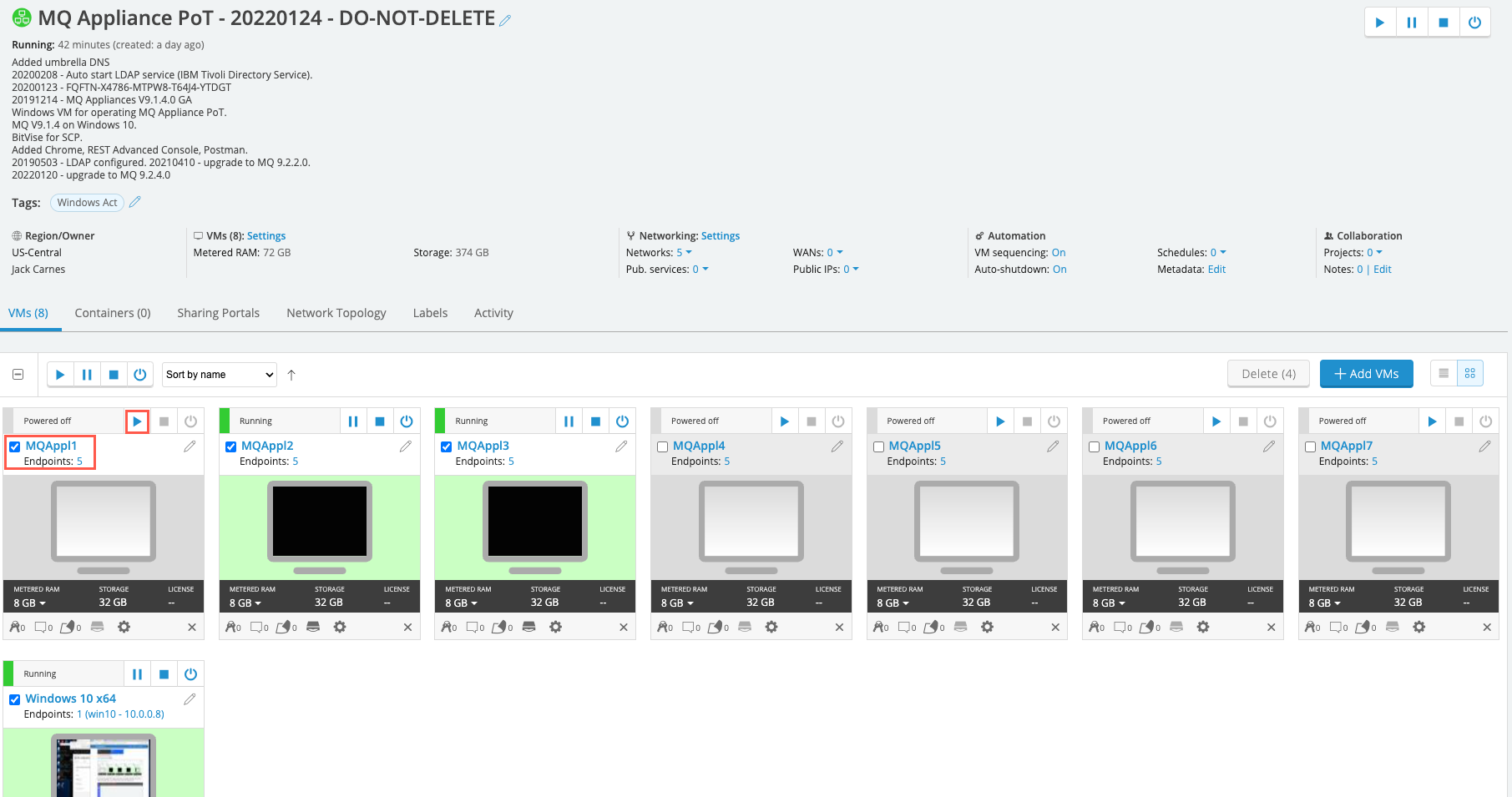The width and height of the screenshot is (1512, 797).
Task: Go to the Network Topology tab
Action: (336, 313)
